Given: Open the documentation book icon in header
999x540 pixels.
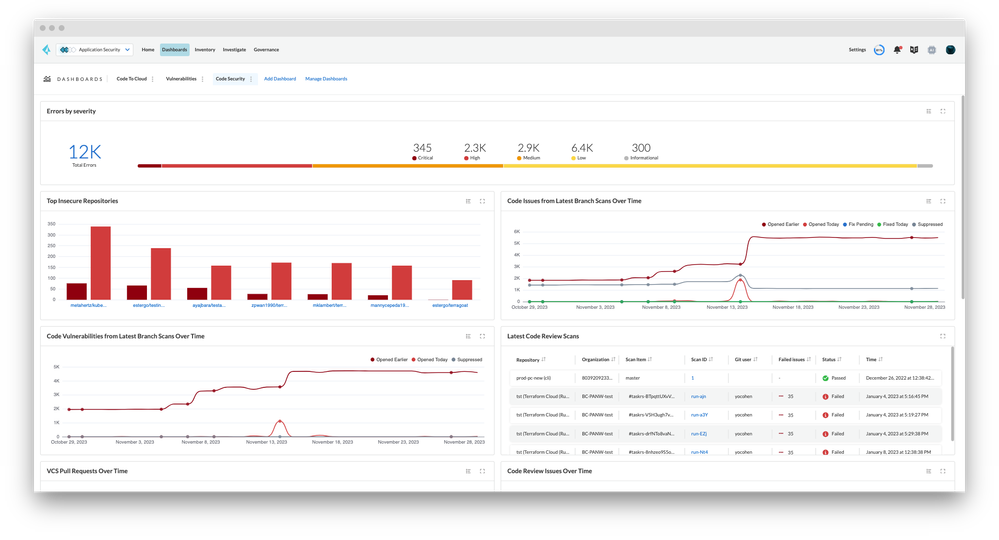Looking at the screenshot, I should [913, 49].
